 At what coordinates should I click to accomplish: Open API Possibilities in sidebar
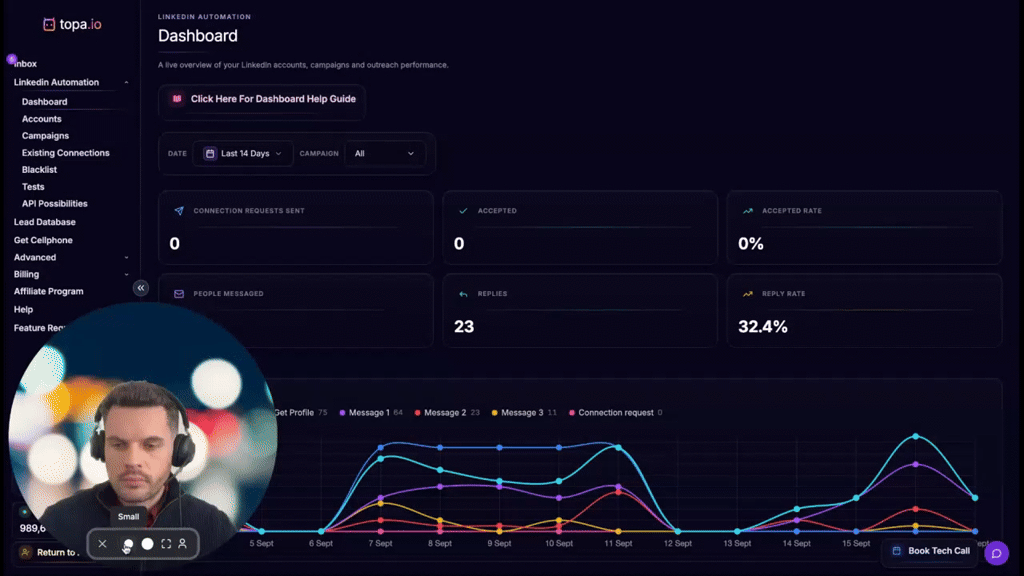54,204
